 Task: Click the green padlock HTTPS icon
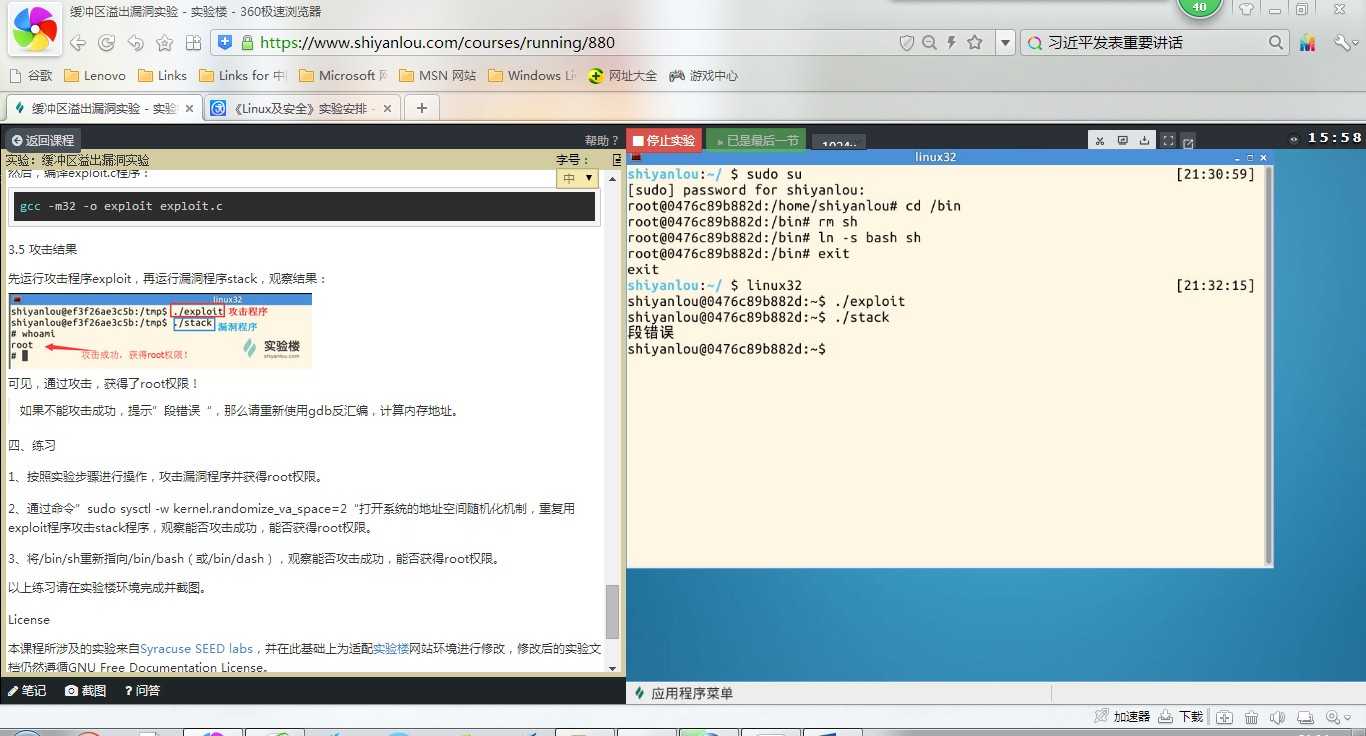pos(246,42)
